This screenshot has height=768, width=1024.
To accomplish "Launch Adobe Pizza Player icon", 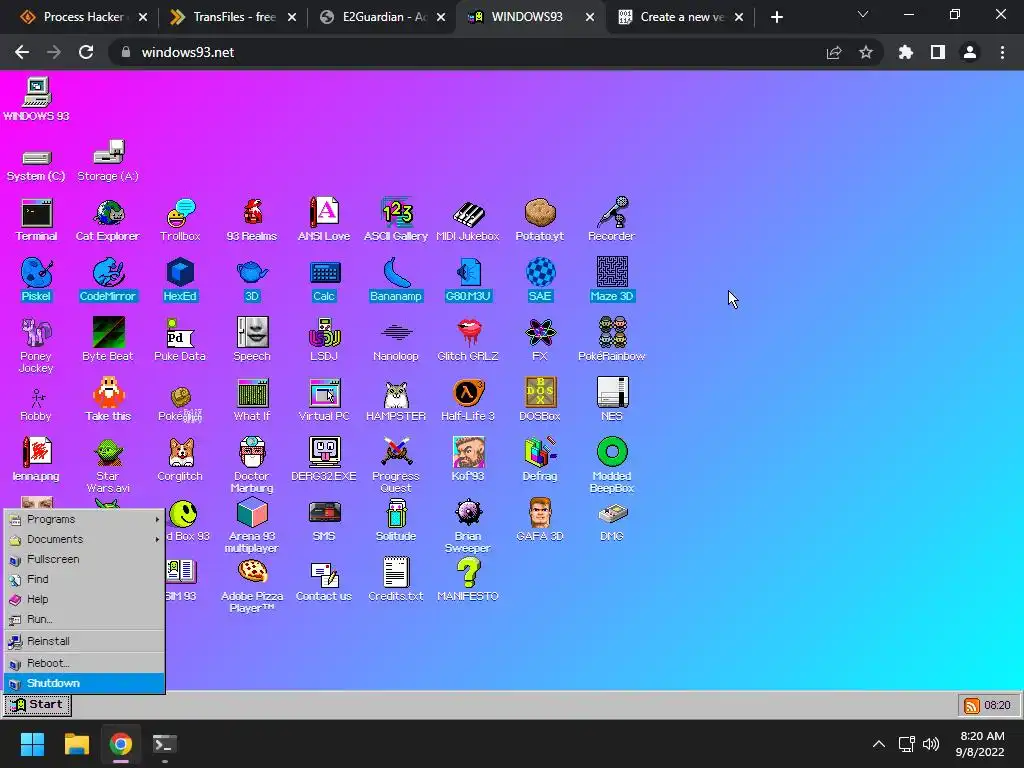I will [252, 586].
